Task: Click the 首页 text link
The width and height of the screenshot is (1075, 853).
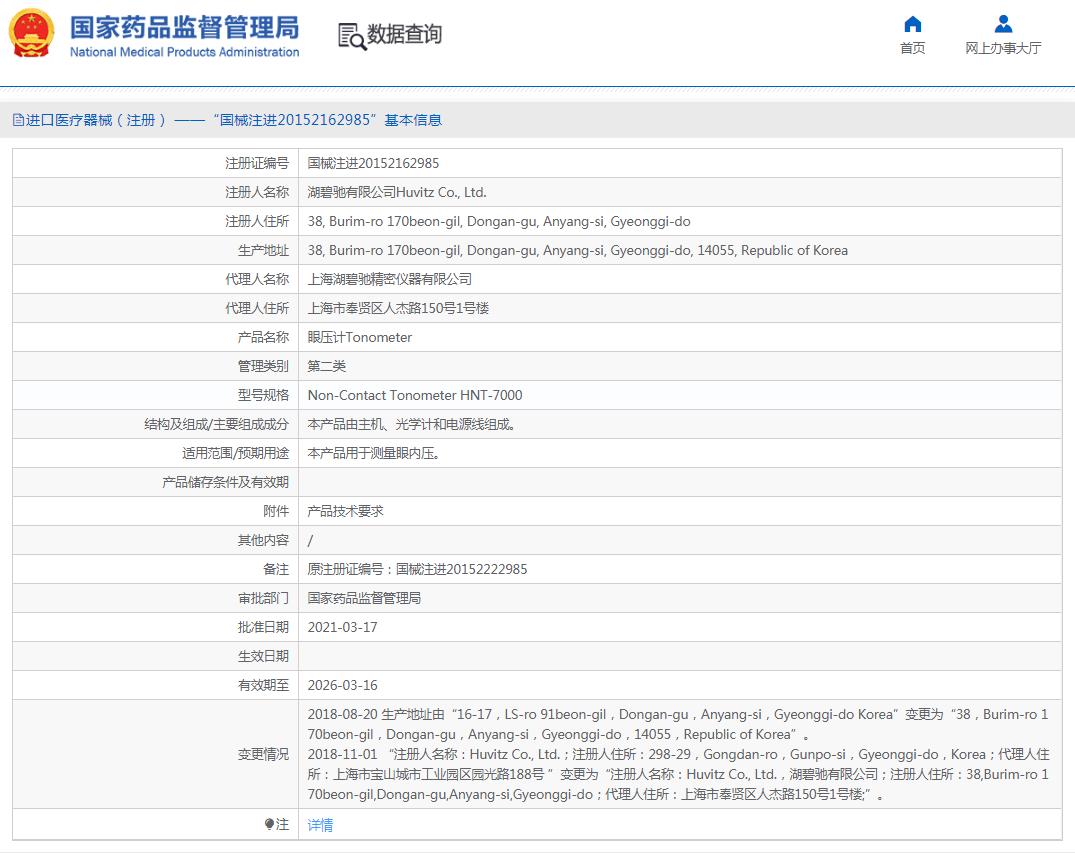Action: tap(913, 48)
